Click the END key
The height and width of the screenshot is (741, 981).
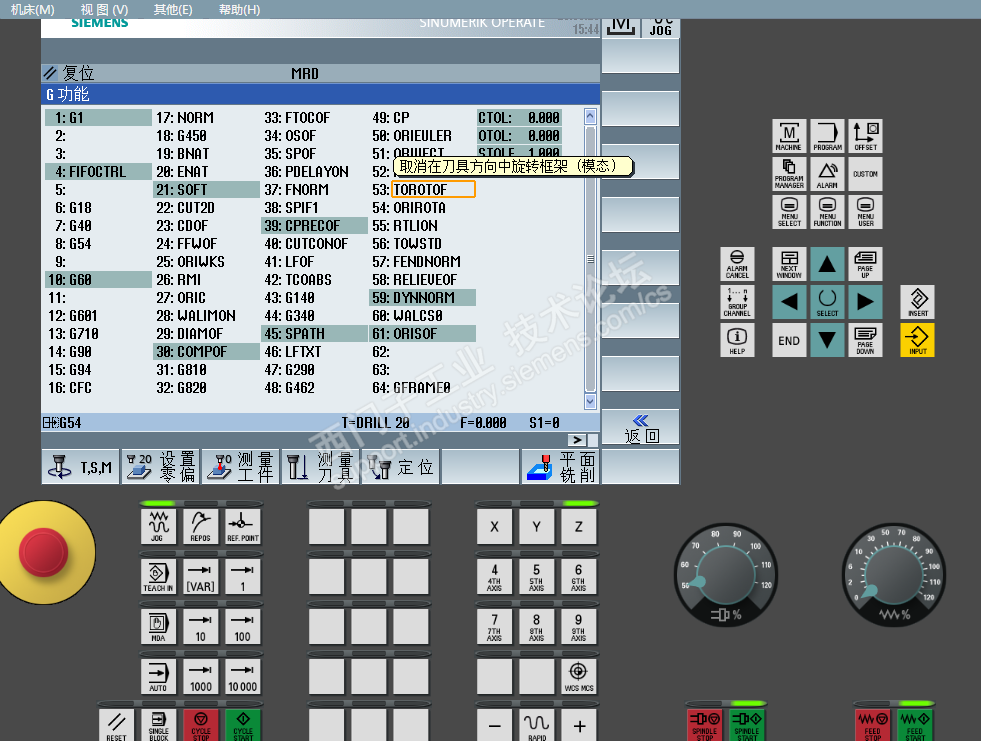[789, 340]
